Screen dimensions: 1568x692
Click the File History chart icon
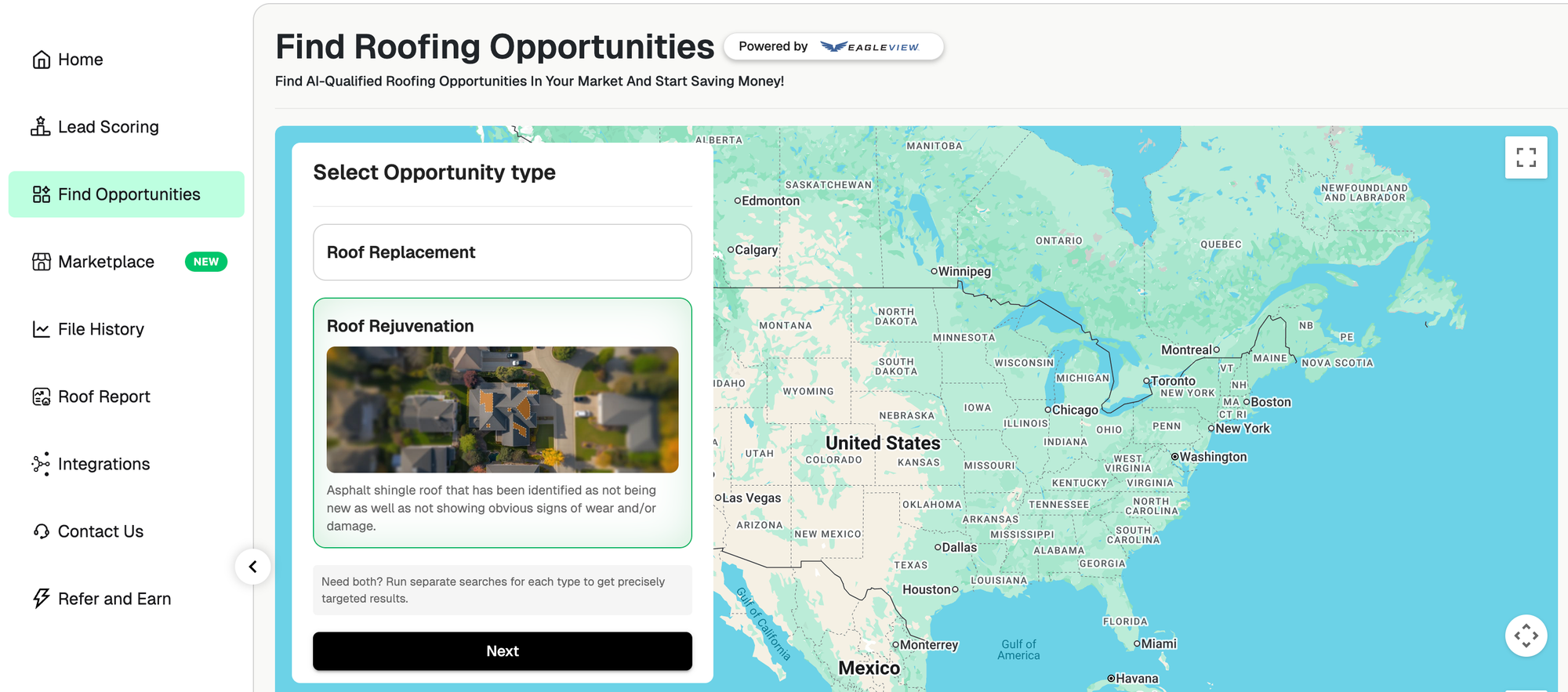pos(42,329)
